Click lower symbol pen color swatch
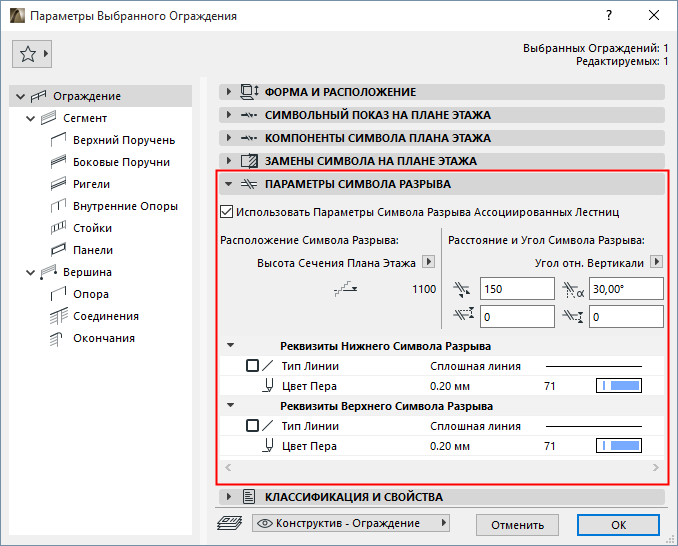The width and height of the screenshot is (678, 546). coord(619,386)
